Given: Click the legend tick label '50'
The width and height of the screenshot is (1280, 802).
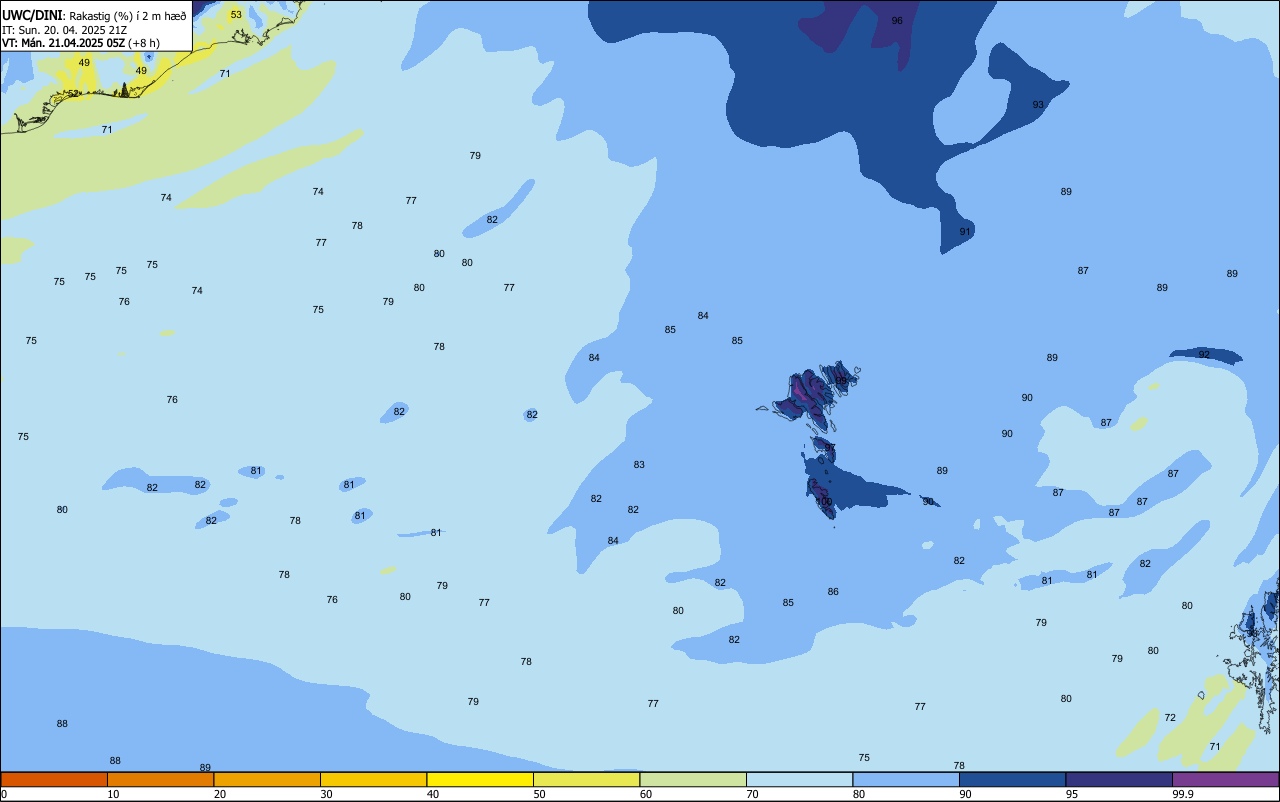Looking at the screenshot, I should click(539, 794).
